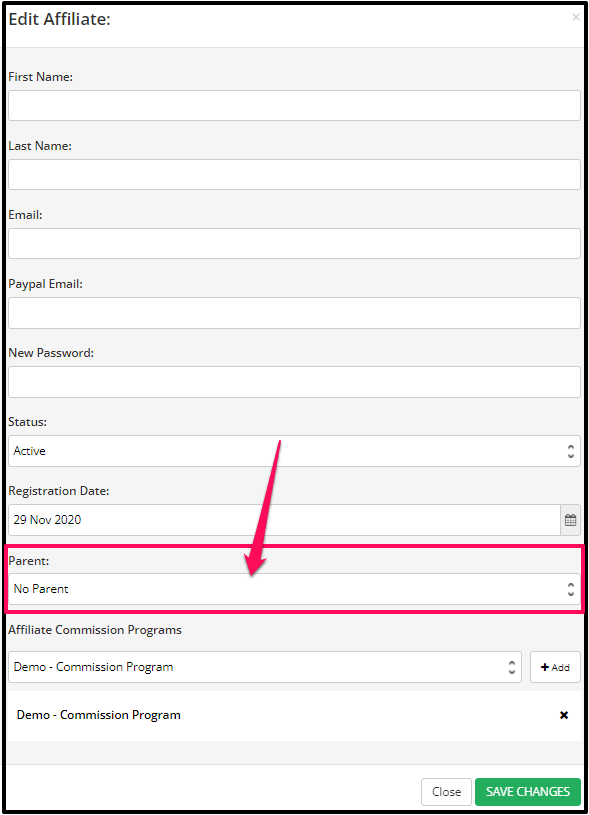Click the Status dropdown arrows

coord(571,451)
